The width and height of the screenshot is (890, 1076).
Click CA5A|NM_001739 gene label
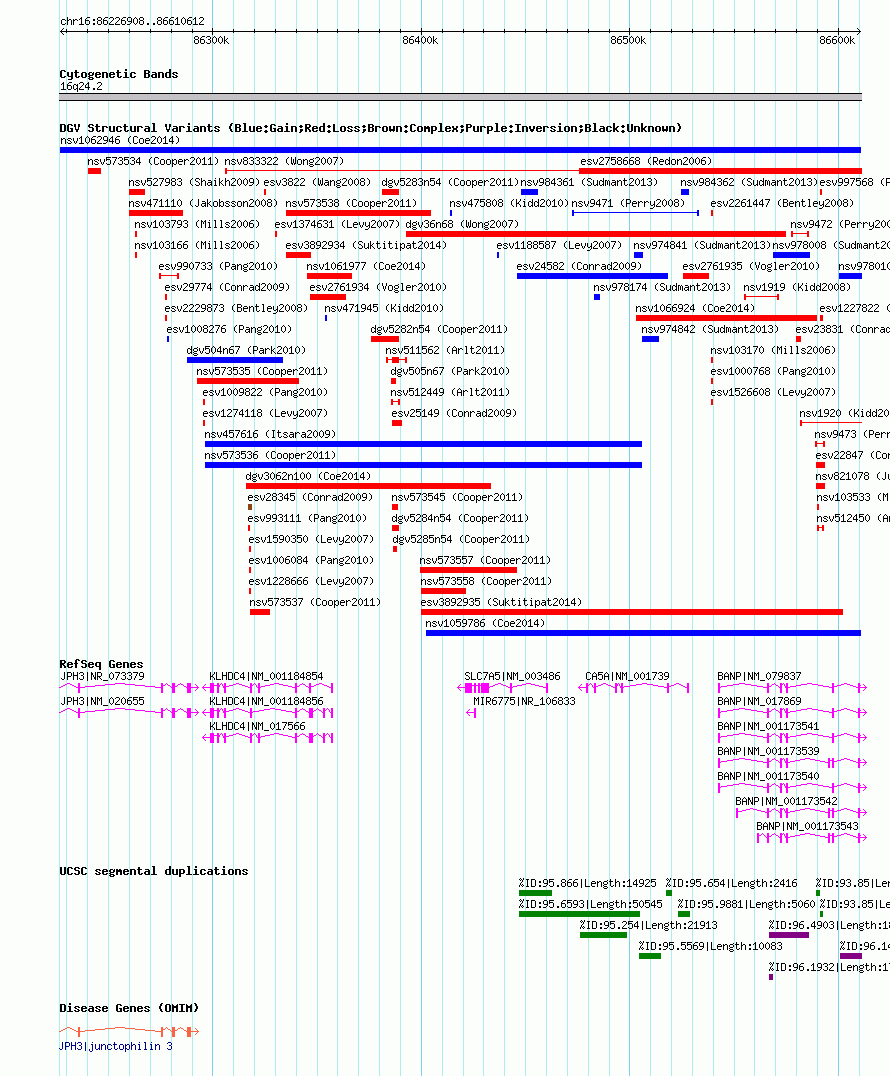click(x=627, y=677)
